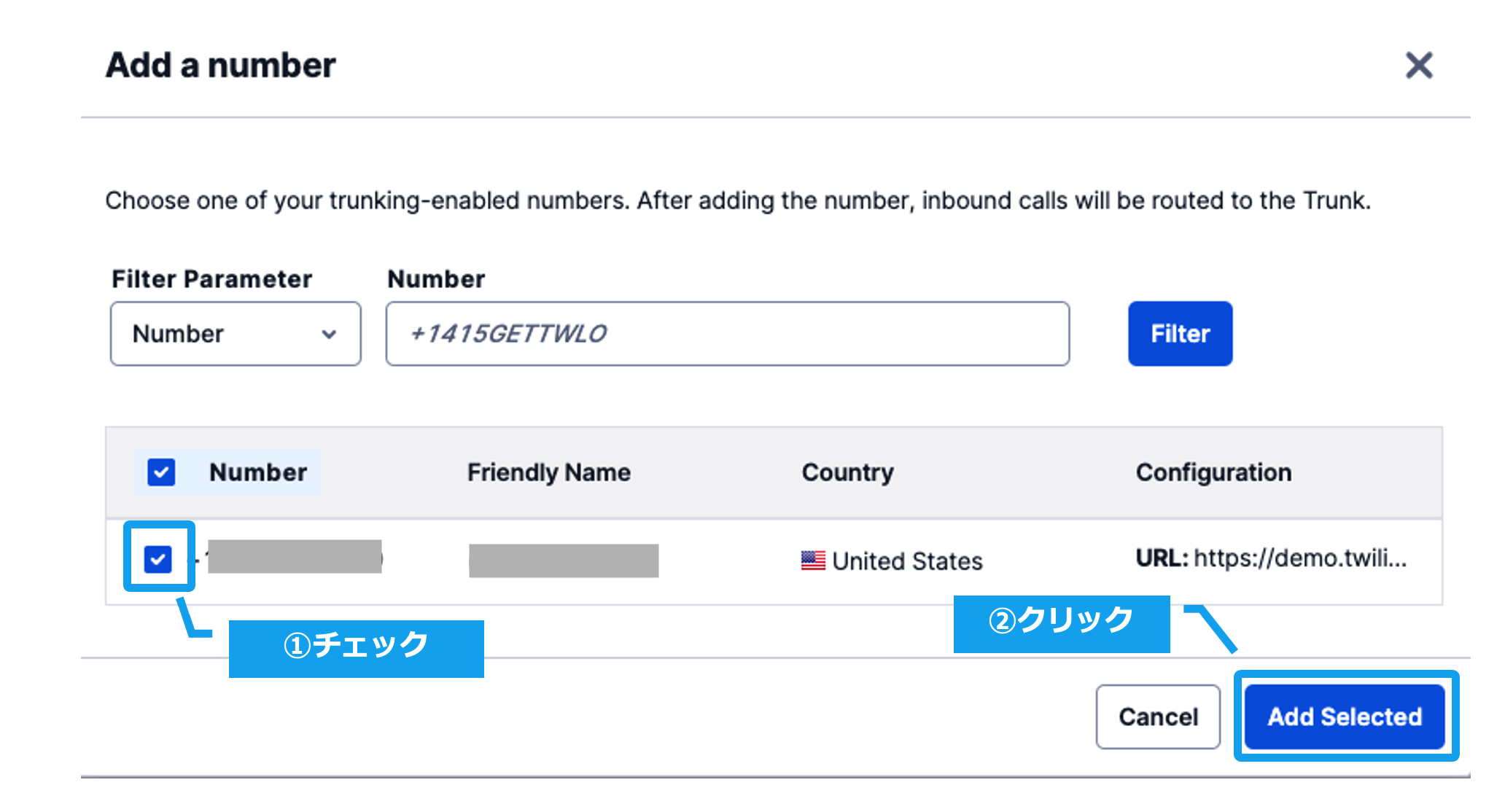
Task: Uncheck the phone number row checkbox
Action: coord(158,560)
